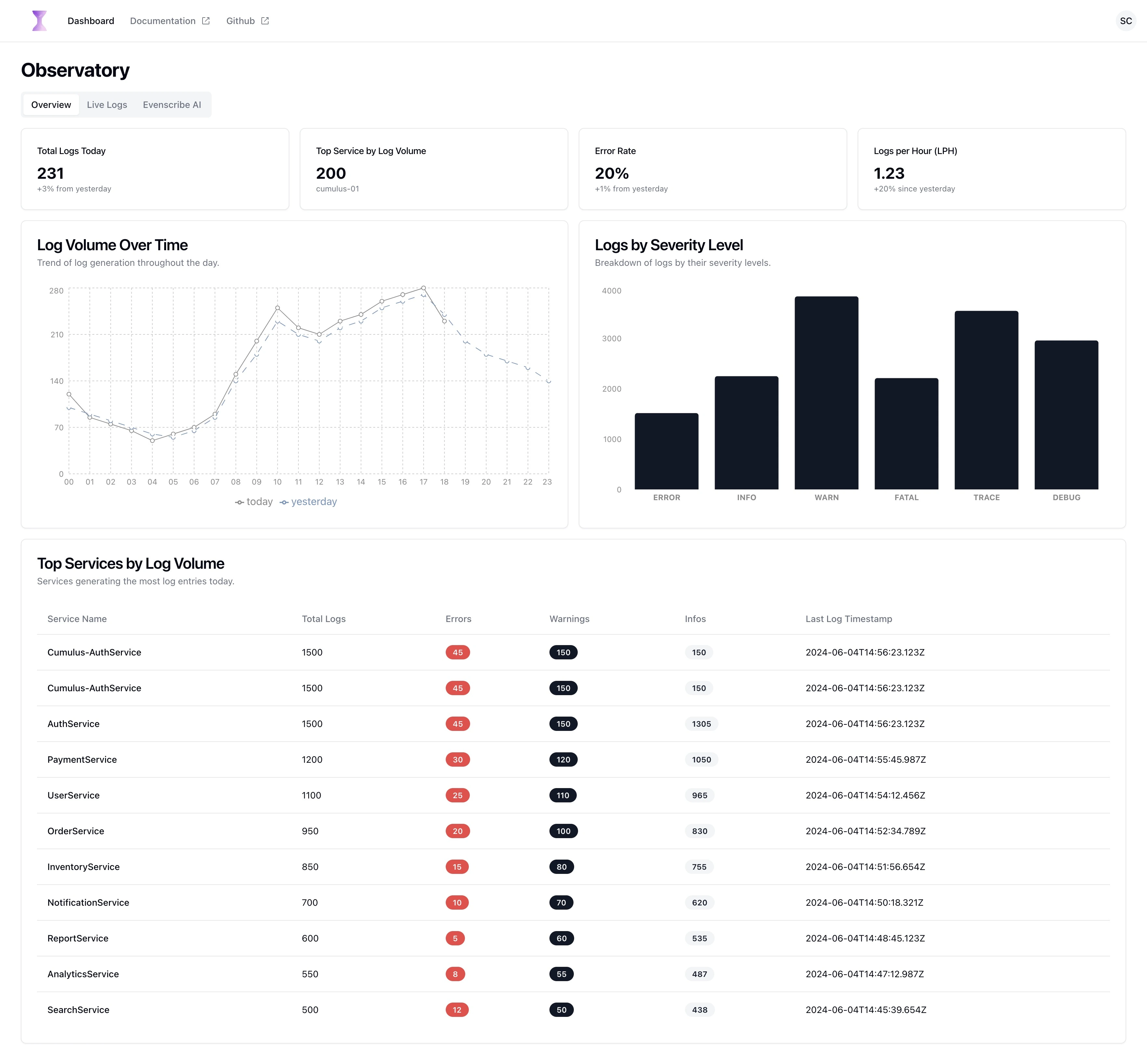1147x1064 pixels.
Task: Click the today legend marker icon
Action: 240,503
